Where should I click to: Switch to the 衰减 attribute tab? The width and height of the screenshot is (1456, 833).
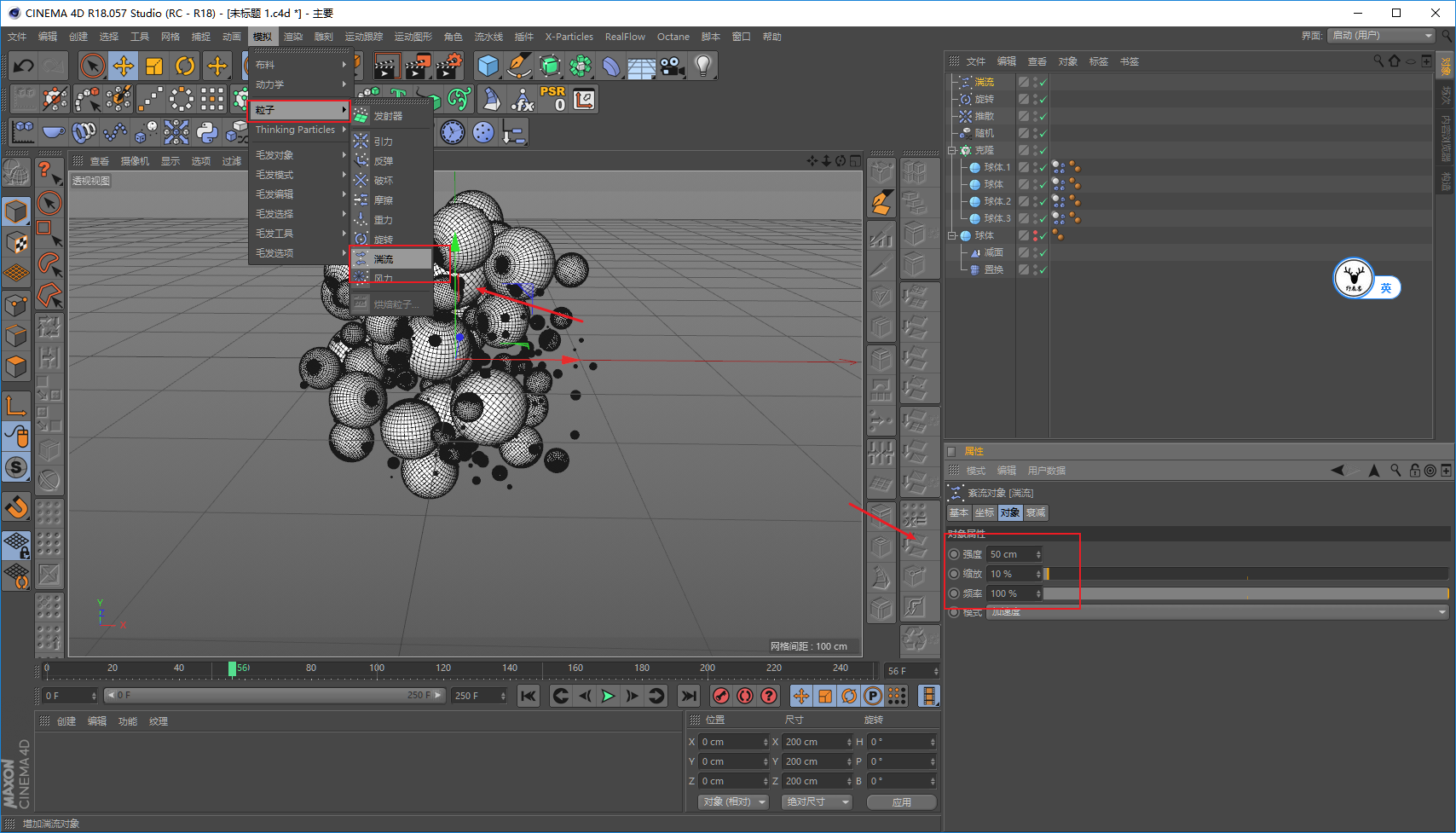(x=1036, y=512)
